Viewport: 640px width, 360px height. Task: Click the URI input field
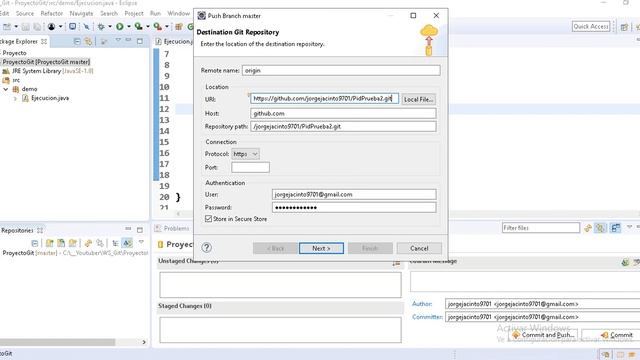pos(324,99)
